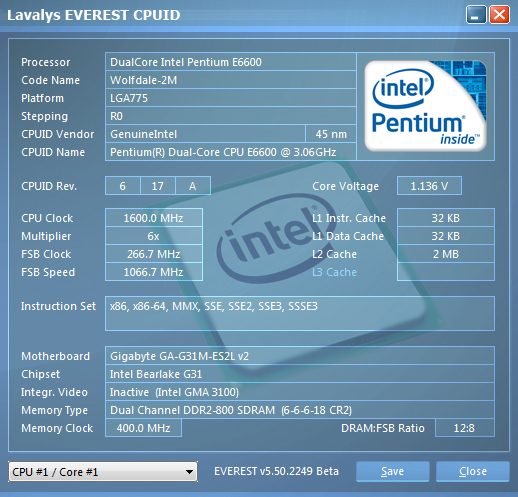Click the empty L3 Cache value field
This screenshot has height=497, width=518.
pyautogui.click(x=446, y=272)
